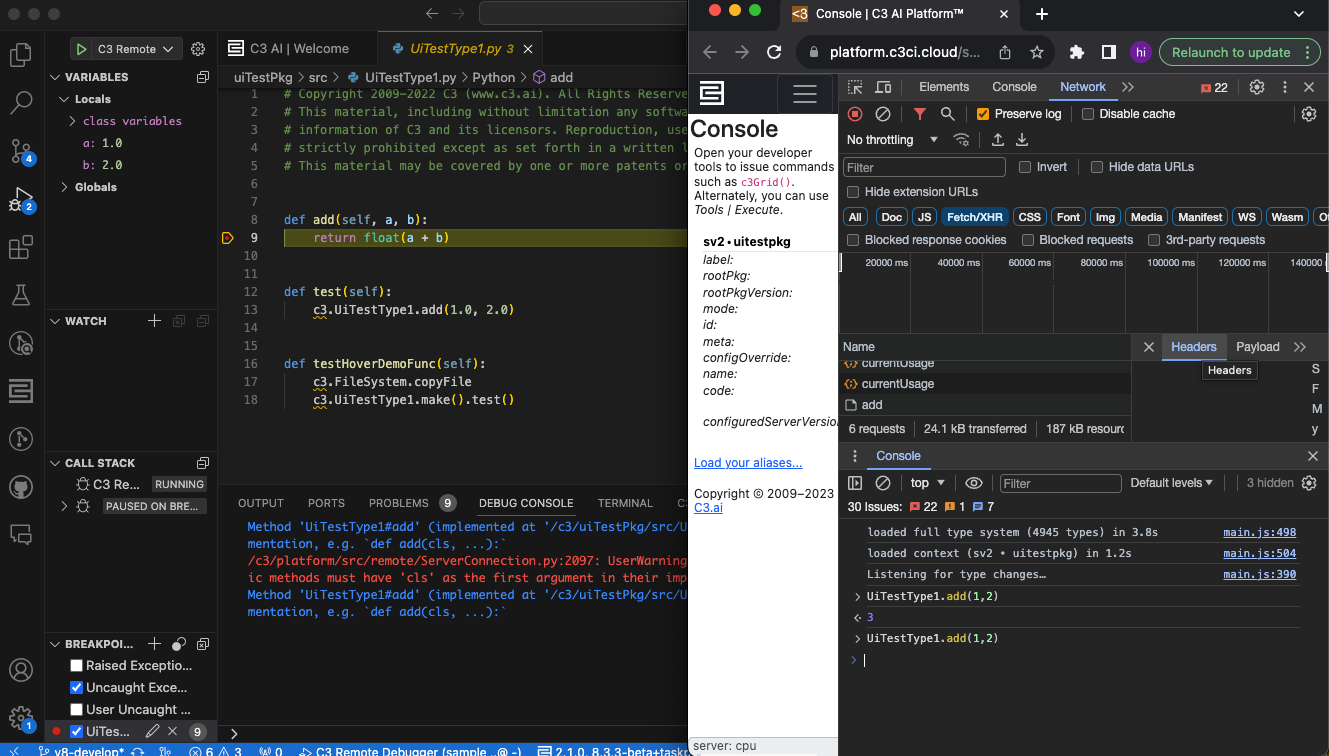
Task: Toggle DevTools device toolbar icon
Action: click(883, 87)
